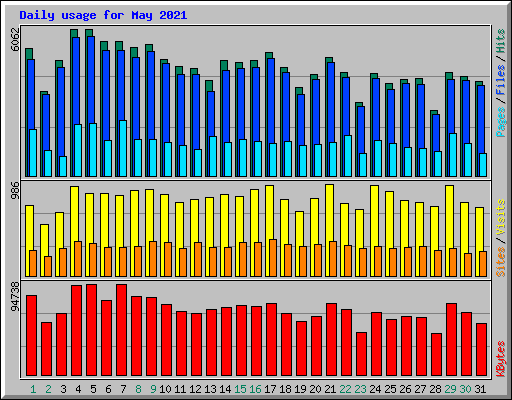Image resolution: width=512 pixels, height=400 pixels.
Task: Click day label 16 on x-axis
Action: (255, 389)
